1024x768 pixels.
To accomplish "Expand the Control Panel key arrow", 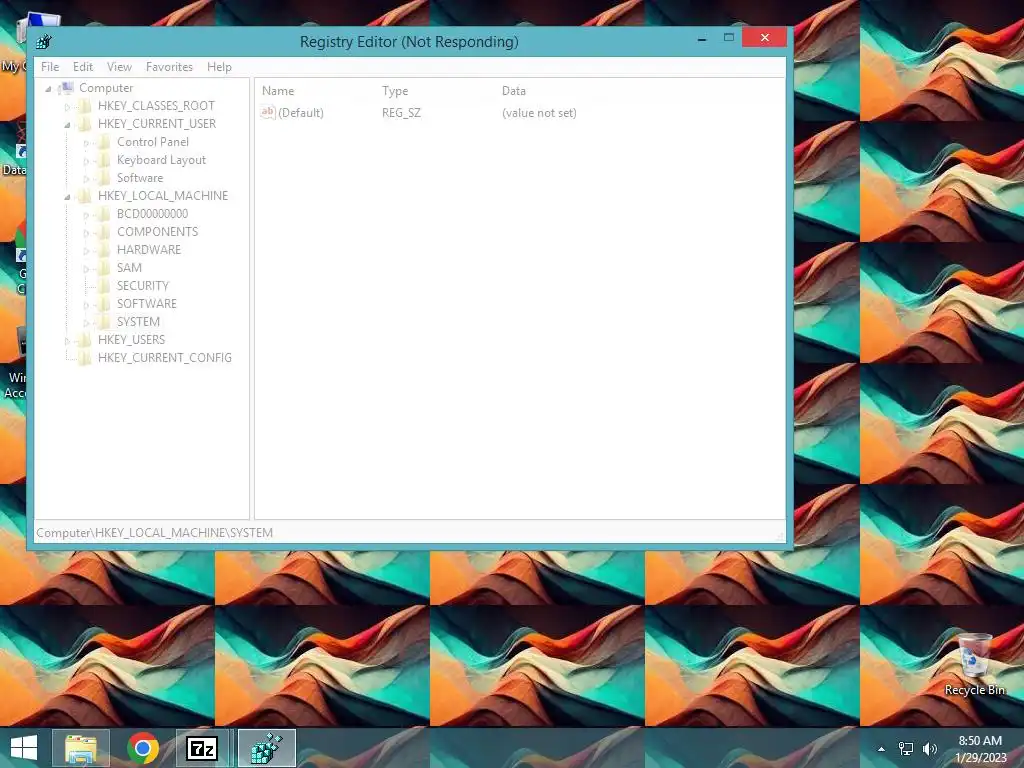I will coord(86,142).
